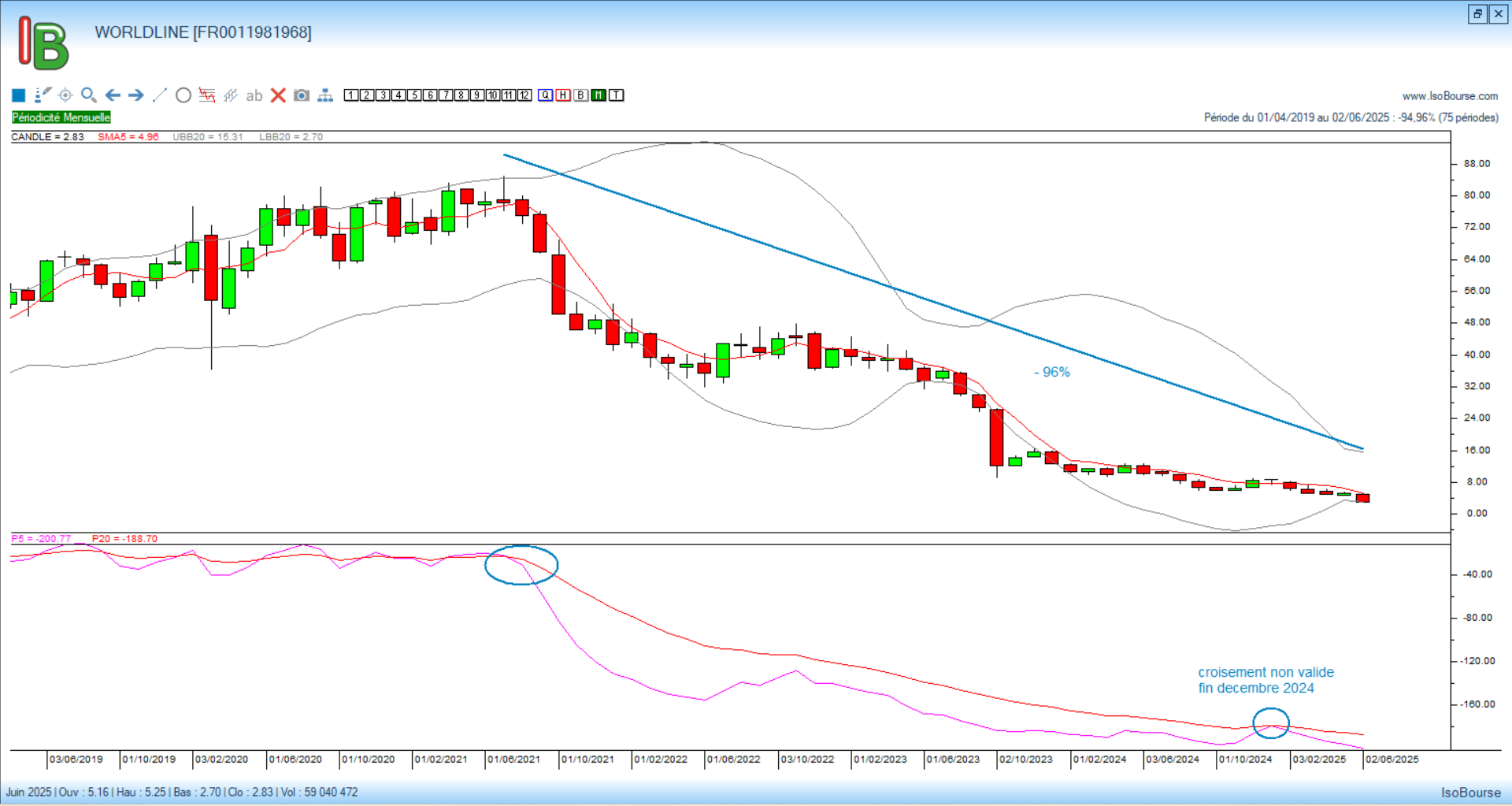Switch to Q periodicity button
Image resolution: width=1512 pixels, height=806 pixels.
[546, 95]
